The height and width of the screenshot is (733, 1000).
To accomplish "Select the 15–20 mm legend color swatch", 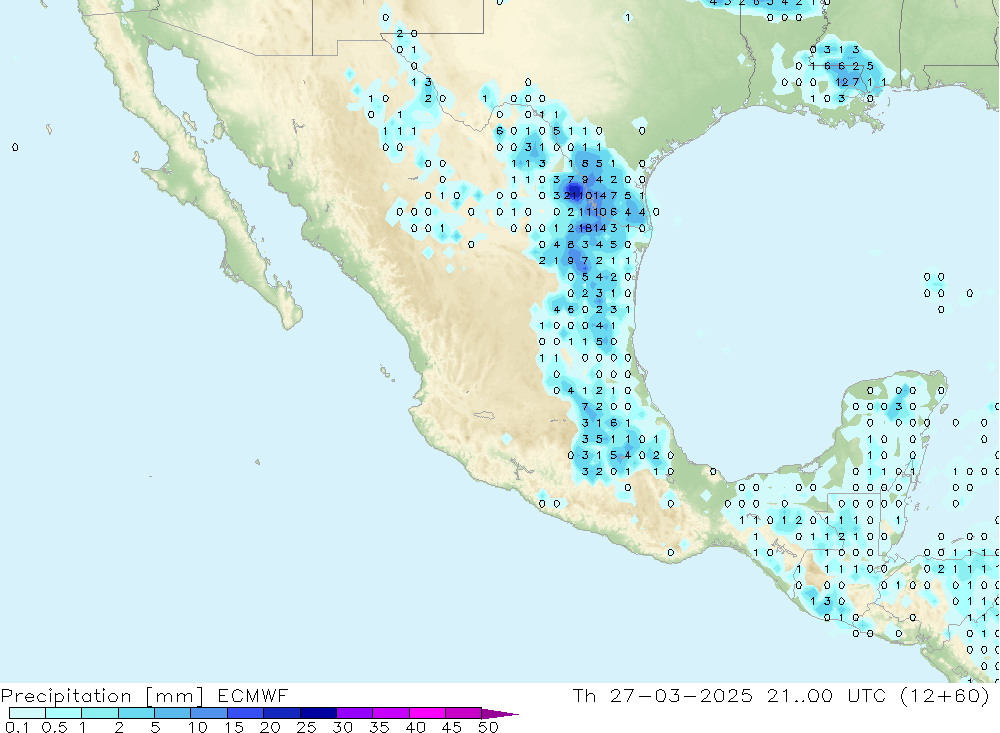I will tap(246, 713).
